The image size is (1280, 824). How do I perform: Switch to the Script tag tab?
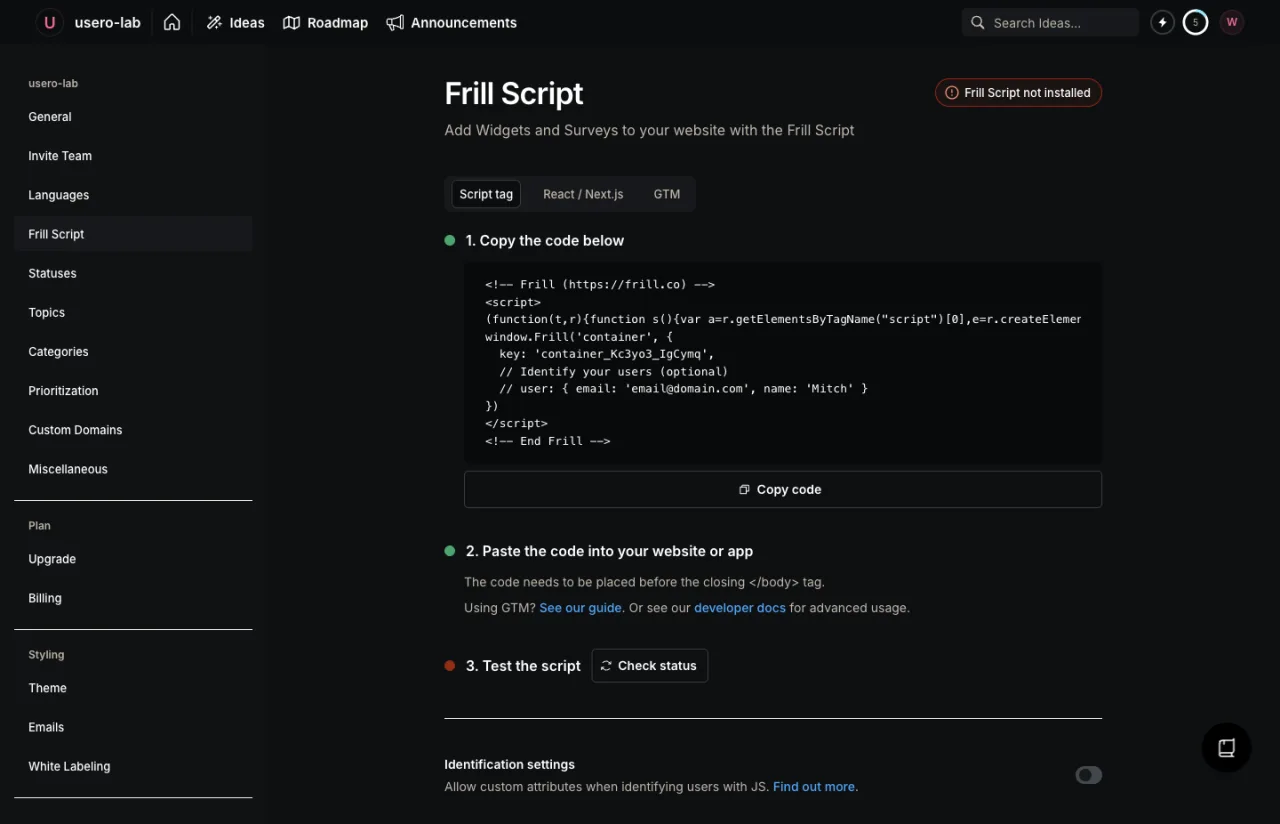tap(486, 194)
